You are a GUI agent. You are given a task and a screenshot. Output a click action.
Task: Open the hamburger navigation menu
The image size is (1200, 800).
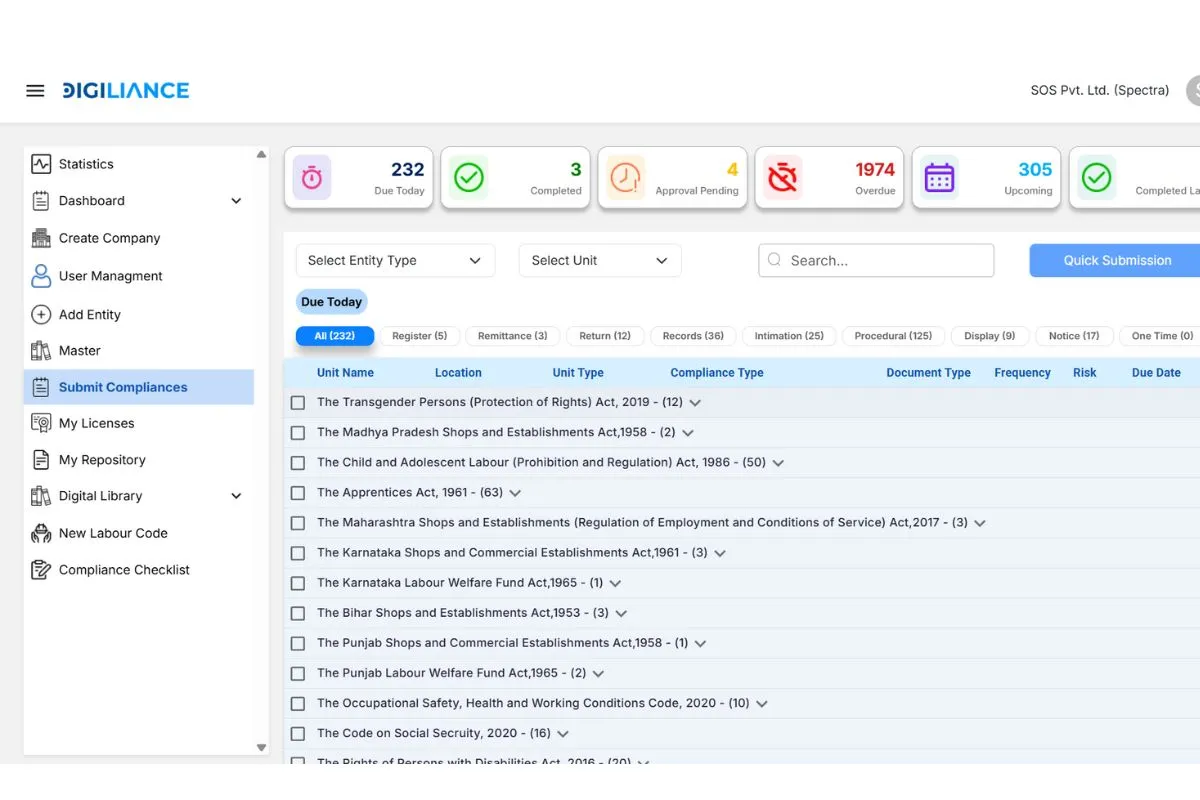coord(35,91)
